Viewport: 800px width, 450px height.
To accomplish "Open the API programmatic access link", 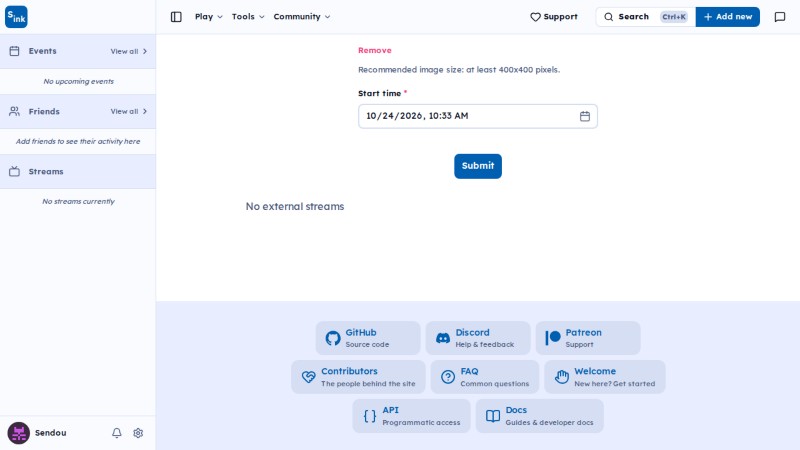I will tap(411, 416).
